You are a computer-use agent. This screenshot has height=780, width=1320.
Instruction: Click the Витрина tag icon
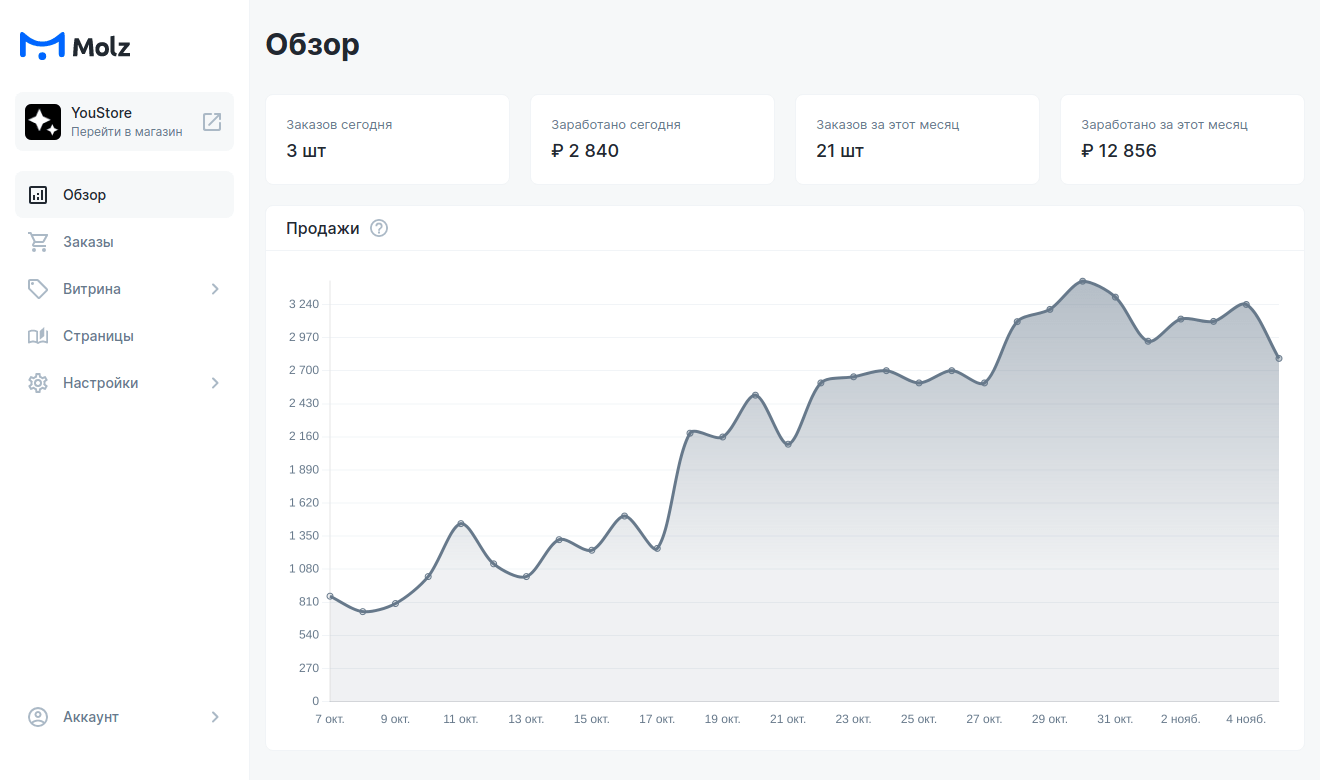tap(38, 289)
